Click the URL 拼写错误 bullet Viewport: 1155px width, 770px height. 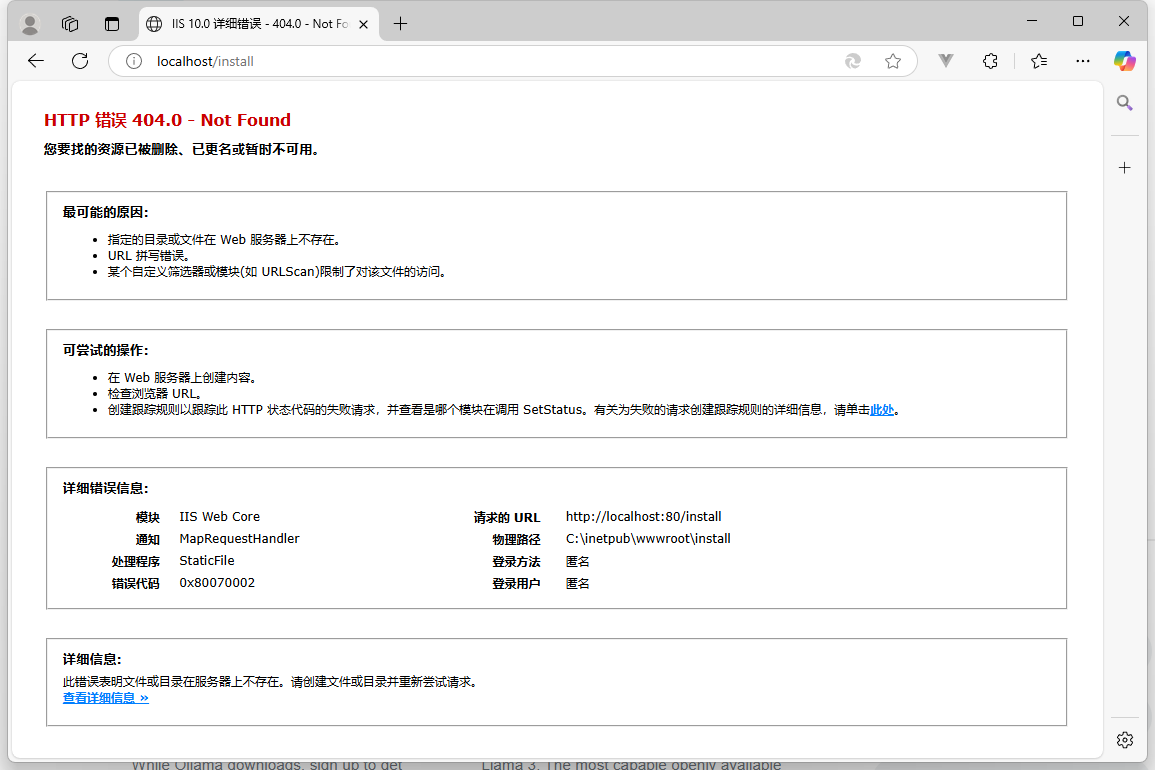pyautogui.click(x=149, y=256)
